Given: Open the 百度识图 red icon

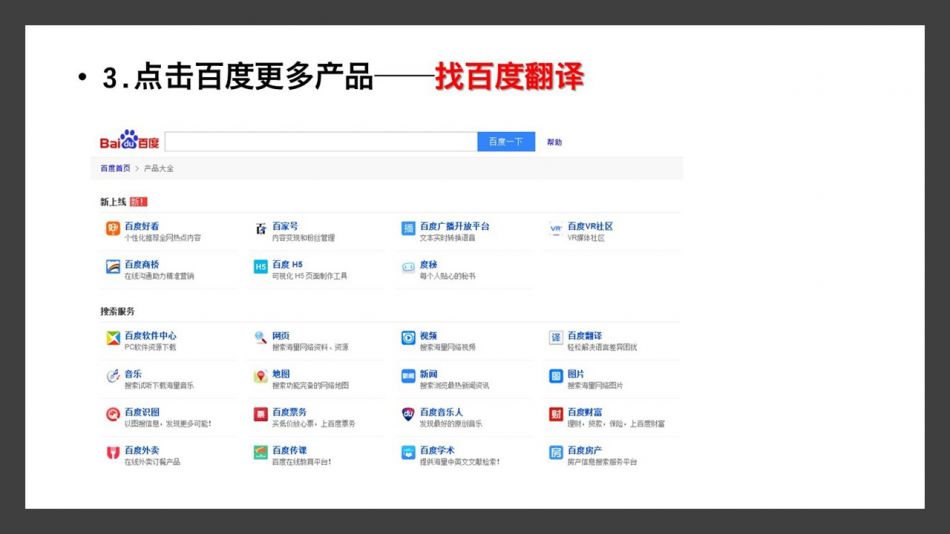Looking at the screenshot, I should 113,414.
